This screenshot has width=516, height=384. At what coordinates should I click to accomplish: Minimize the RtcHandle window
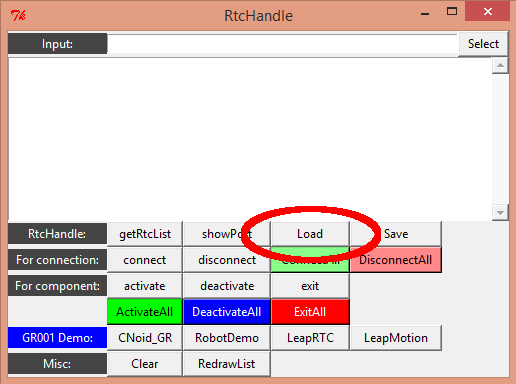pyautogui.click(x=425, y=14)
